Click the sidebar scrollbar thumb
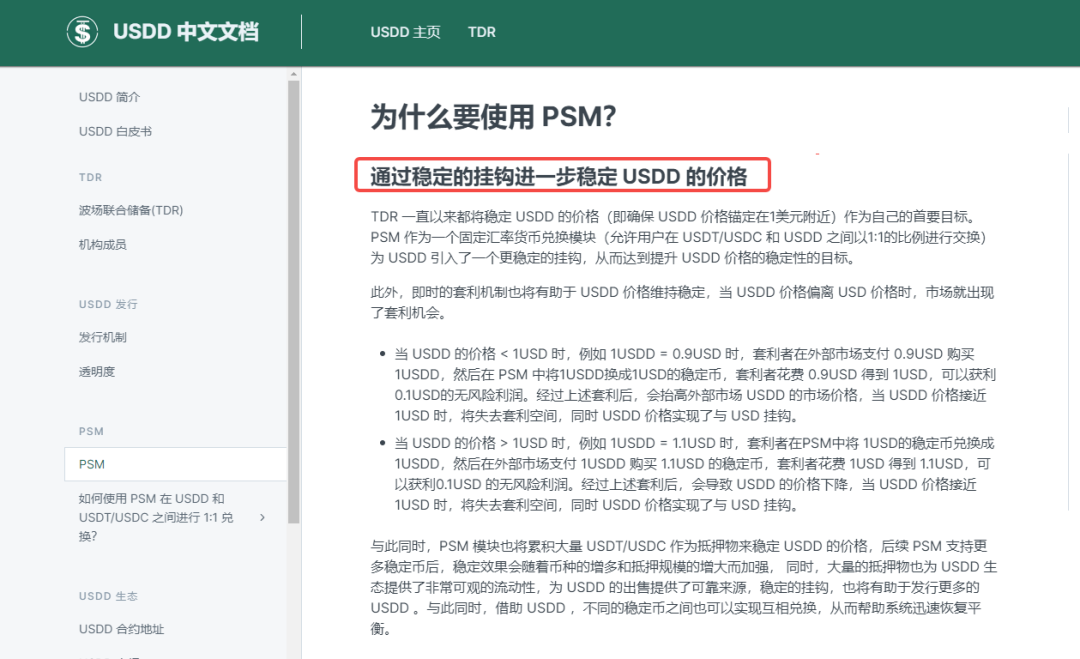This screenshot has width=1080, height=659. pos(294,302)
